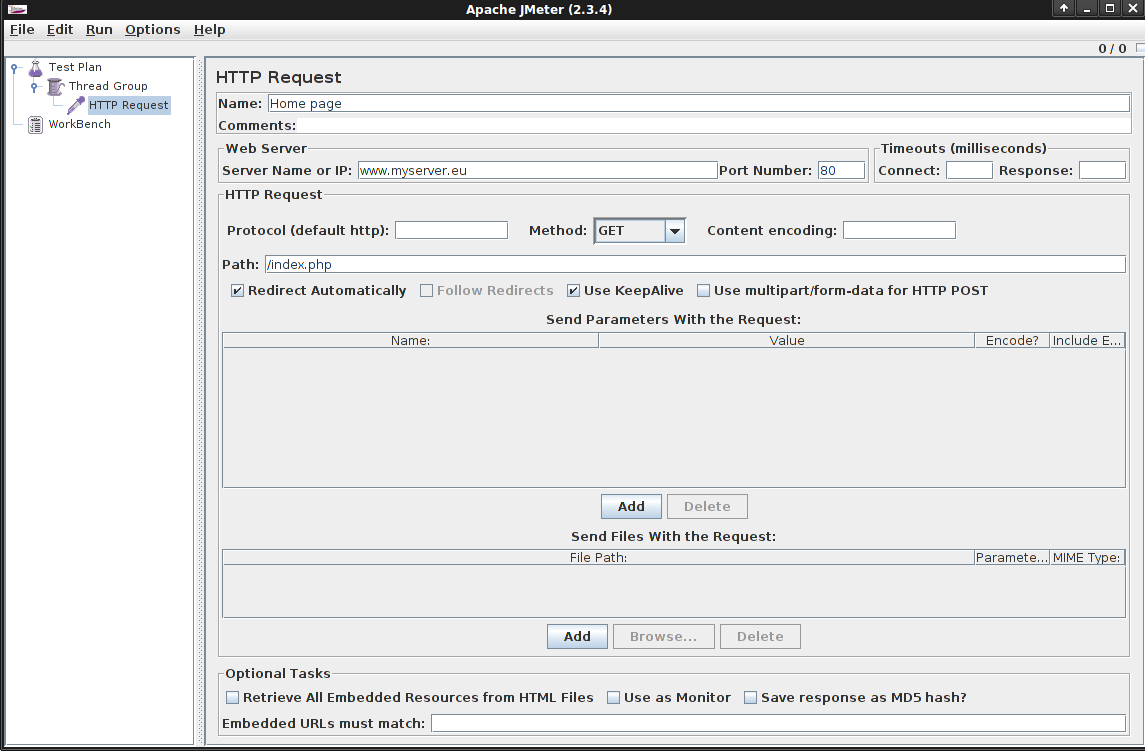Click the Server Name or IP field
This screenshot has height=751, width=1145.
pyautogui.click(x=537, y=170)
